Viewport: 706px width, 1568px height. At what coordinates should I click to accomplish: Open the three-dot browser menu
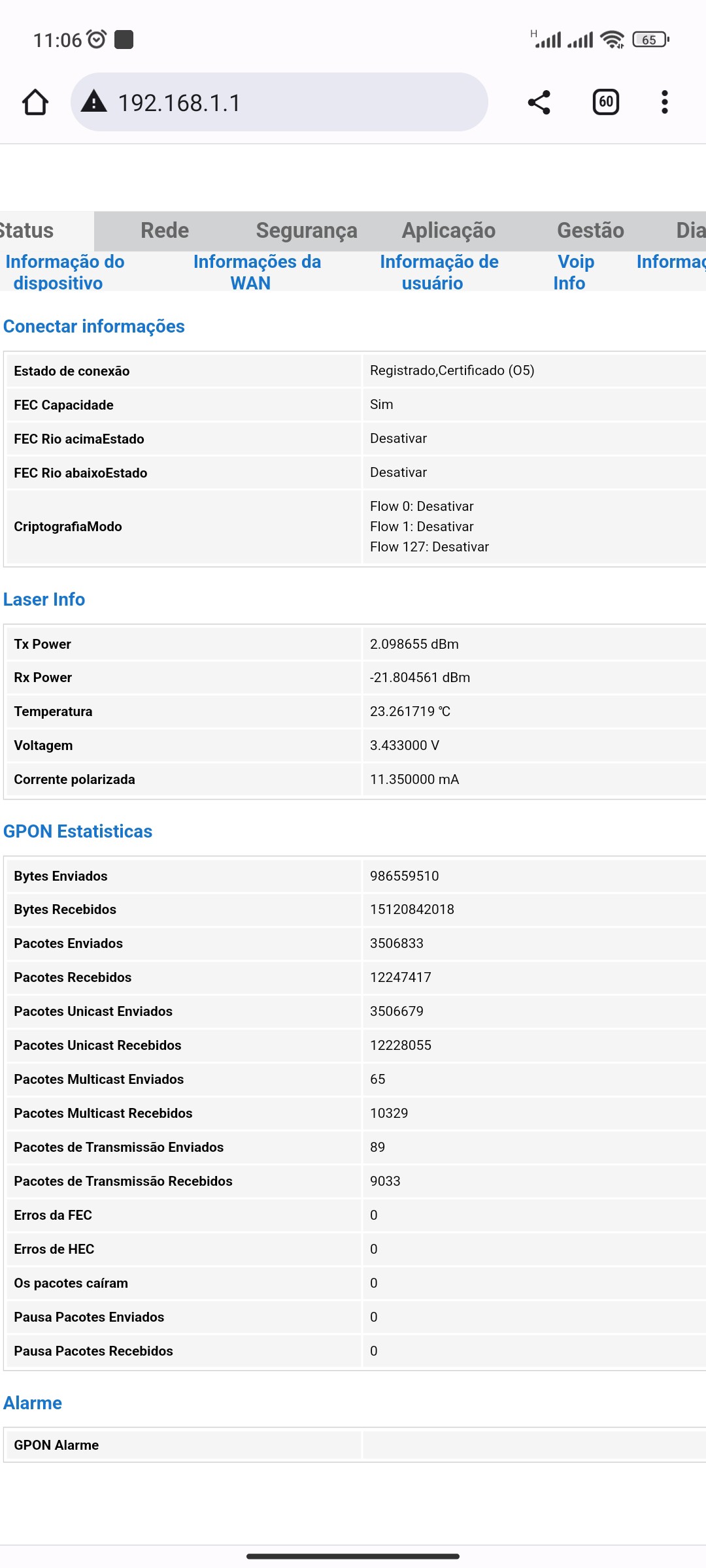(x=664, y=103)
